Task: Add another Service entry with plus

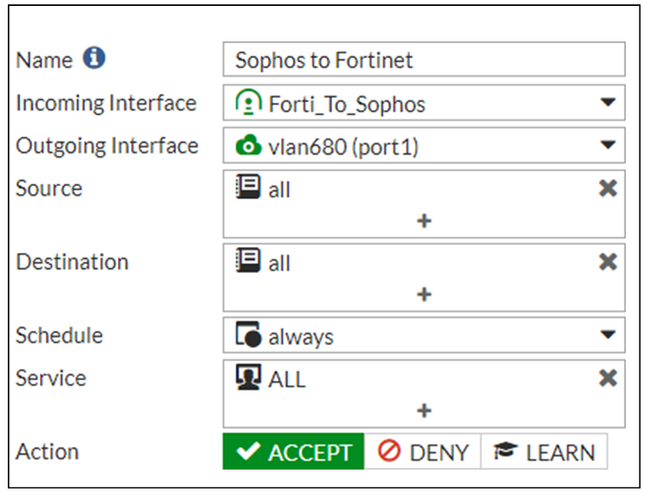Action: (424, 410)
